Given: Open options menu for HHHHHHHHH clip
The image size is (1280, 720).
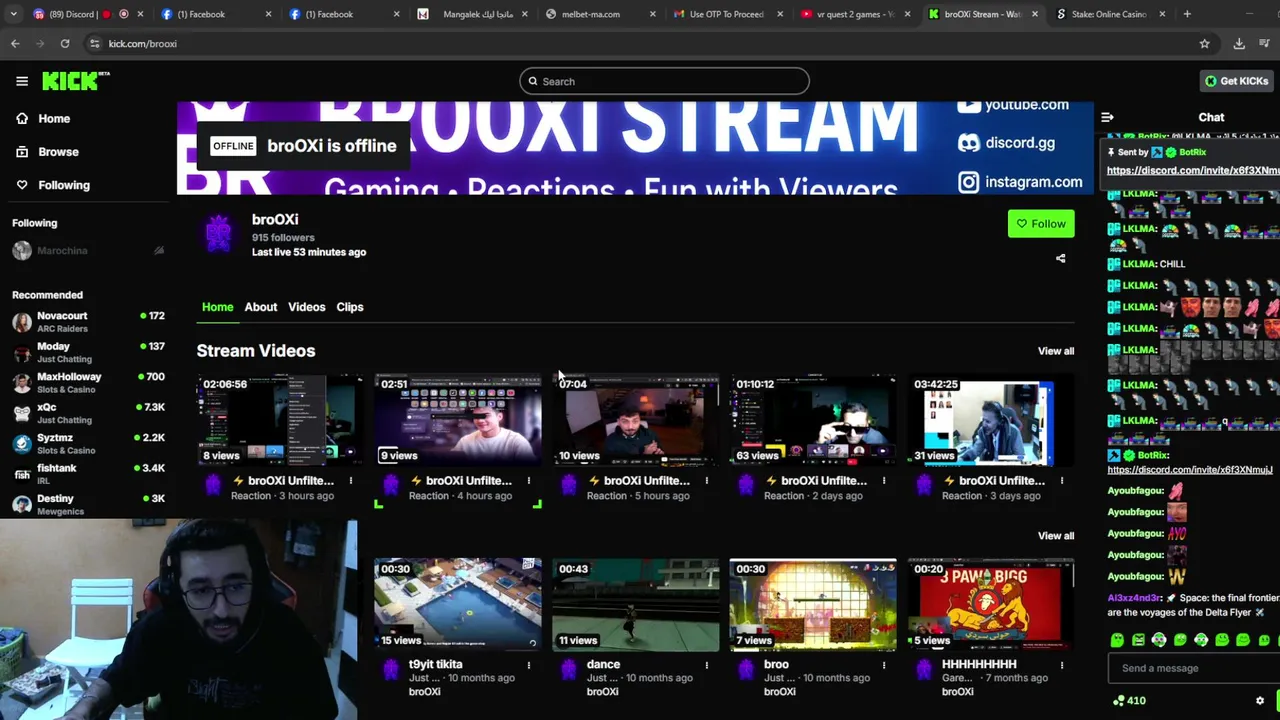Looking at the screenshot, I should 1062,665.
